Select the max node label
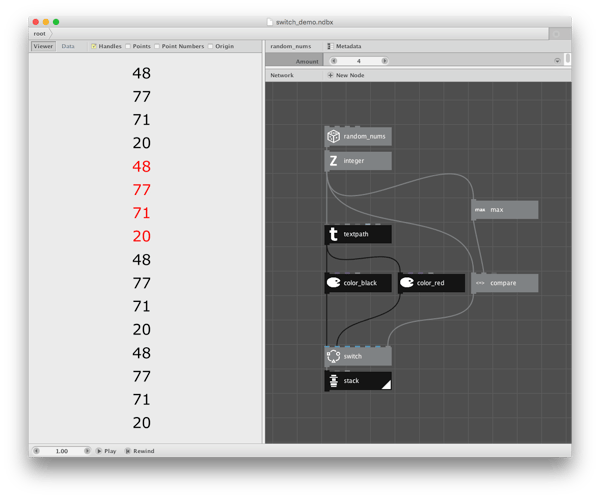The width and height of the screenshot is (600, 498). (497, 210)
